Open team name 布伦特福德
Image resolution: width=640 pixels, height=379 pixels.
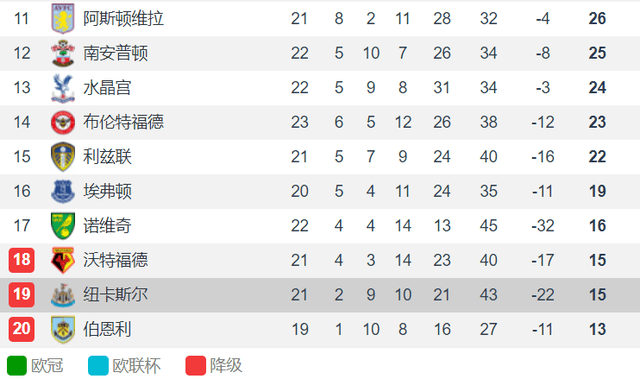[123, 122]
